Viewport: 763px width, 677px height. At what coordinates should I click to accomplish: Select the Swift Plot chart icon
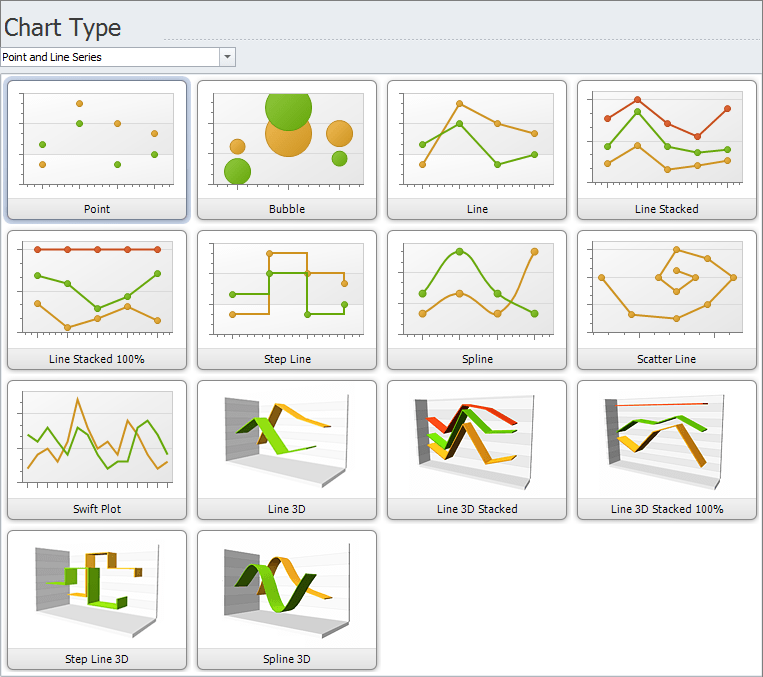[x=97, y=439]
